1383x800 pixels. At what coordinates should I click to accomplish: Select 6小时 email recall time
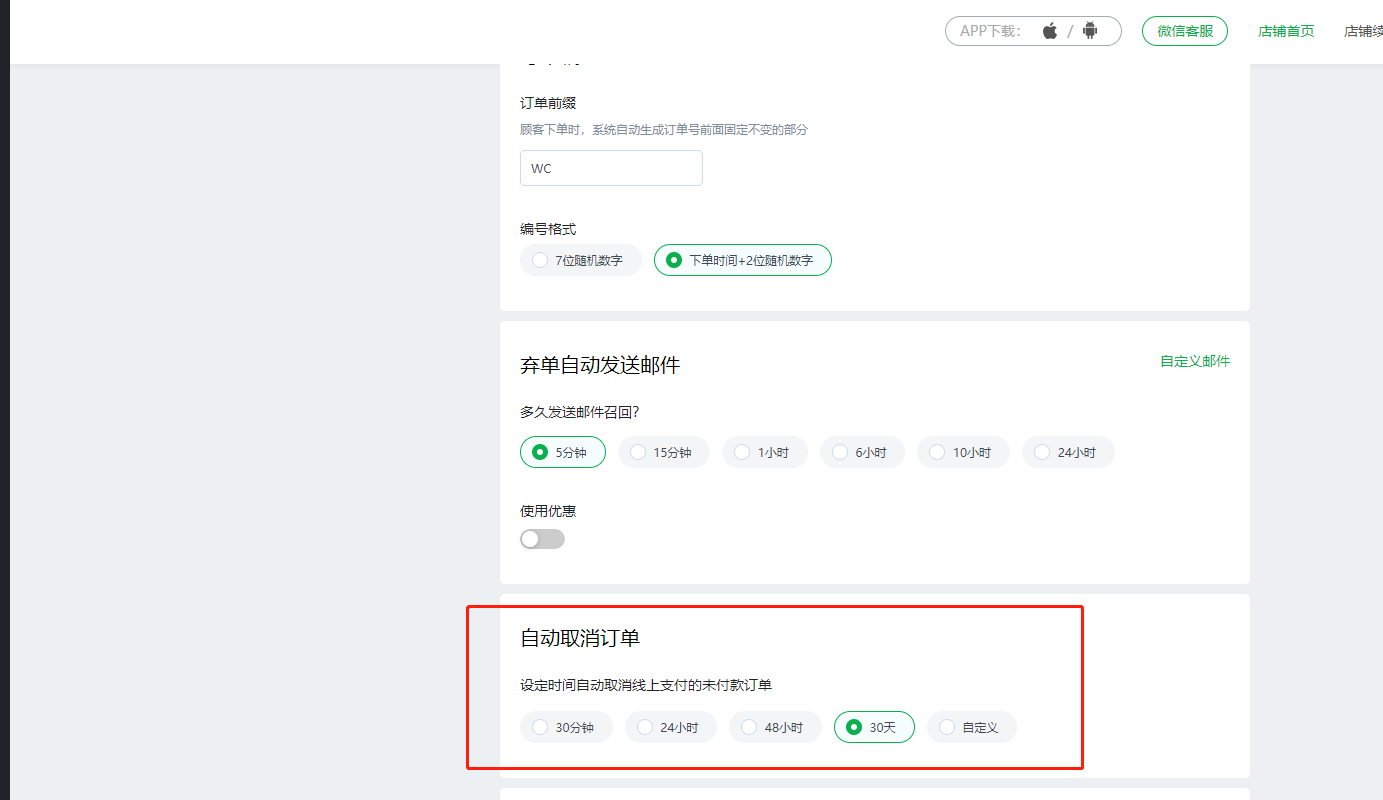[862, 452]
